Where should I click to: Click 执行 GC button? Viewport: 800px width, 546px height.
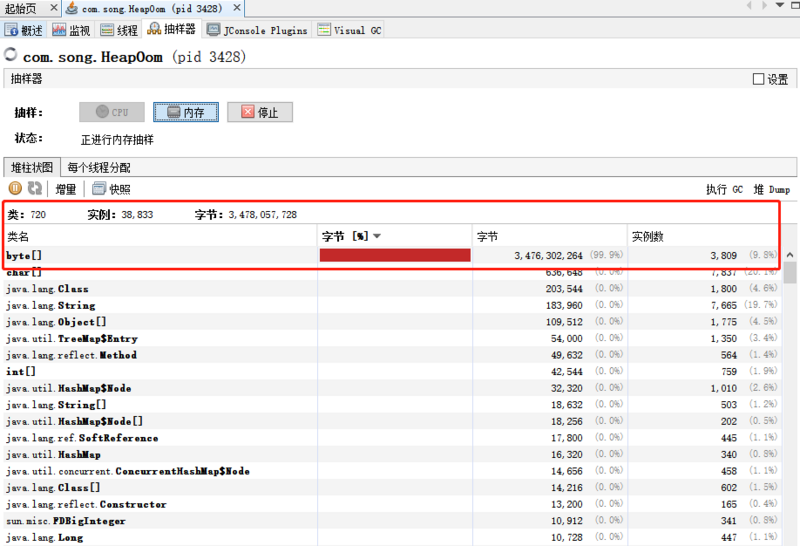724,189
